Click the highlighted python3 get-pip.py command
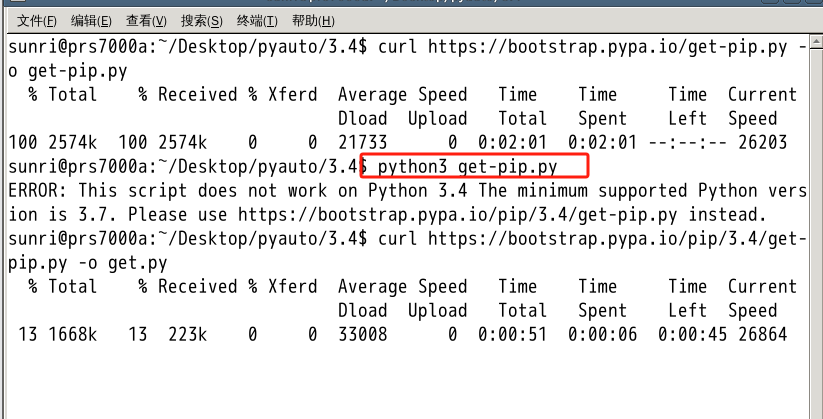Screen dimensions: 823x419 (467, 166)
